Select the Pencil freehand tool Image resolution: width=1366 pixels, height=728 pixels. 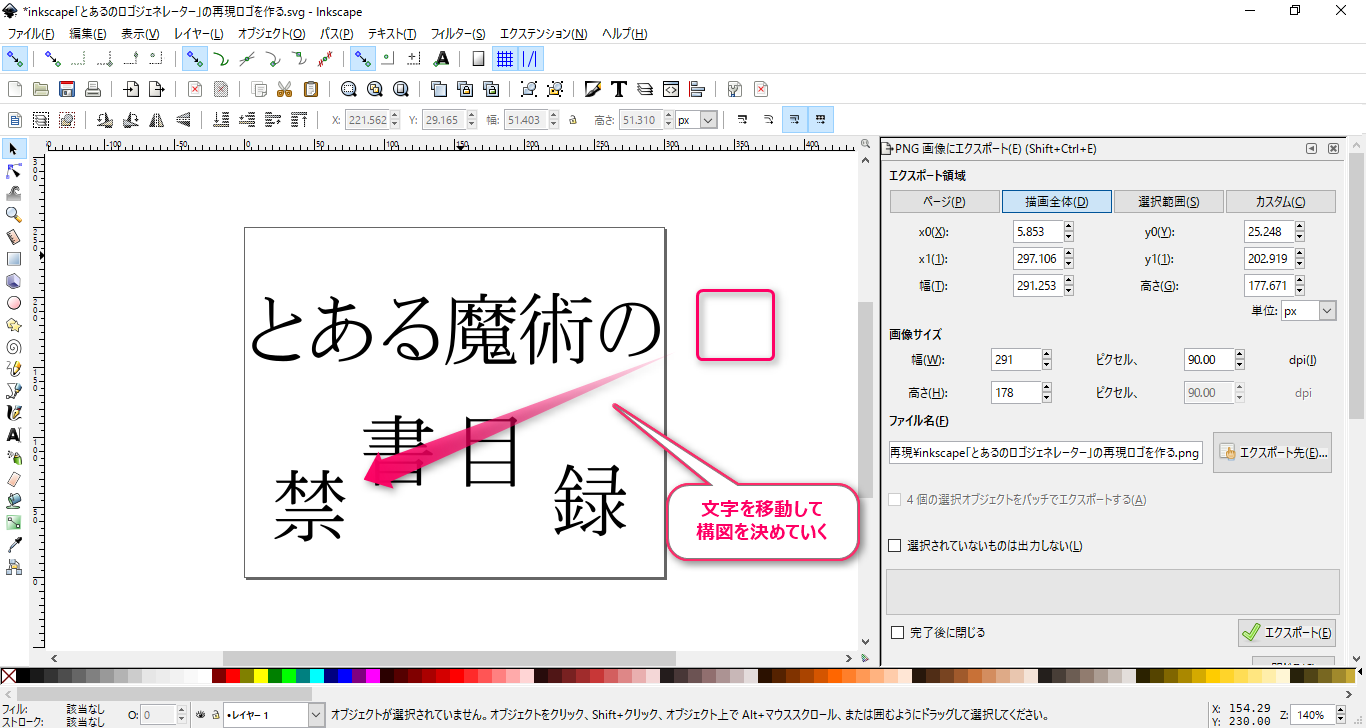coord(14,369)
